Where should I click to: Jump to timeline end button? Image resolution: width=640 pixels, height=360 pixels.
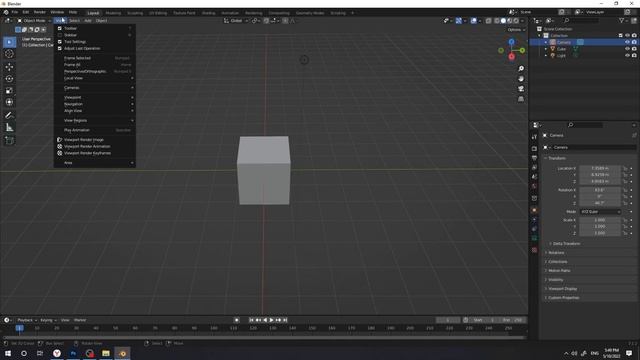[x=285, y=320]
